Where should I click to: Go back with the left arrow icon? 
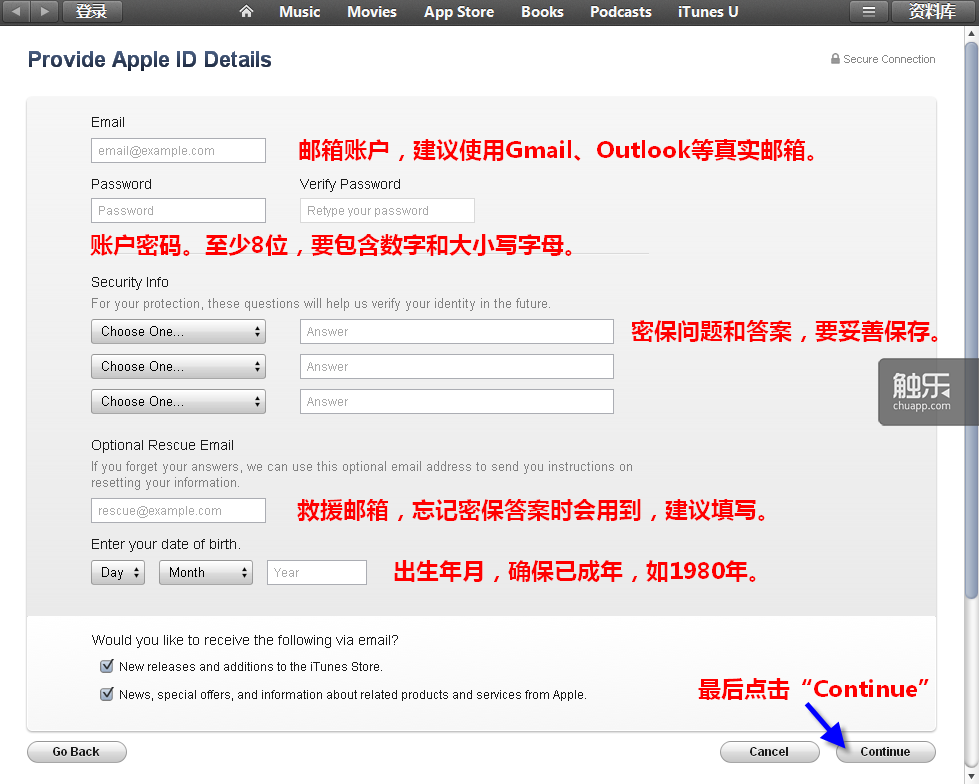coord(16,11)
